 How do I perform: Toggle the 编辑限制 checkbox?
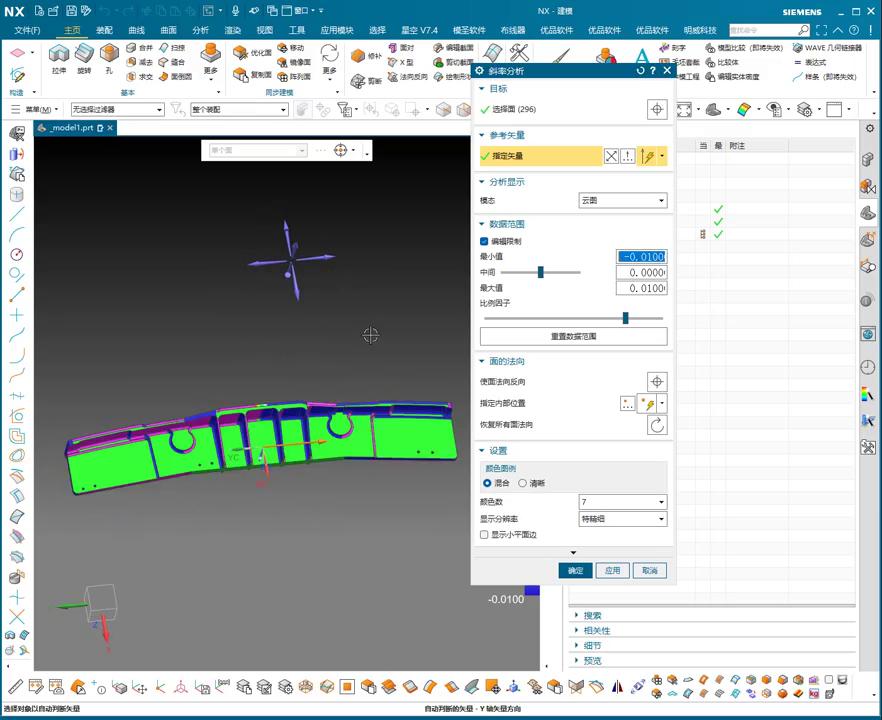[485, 241]
